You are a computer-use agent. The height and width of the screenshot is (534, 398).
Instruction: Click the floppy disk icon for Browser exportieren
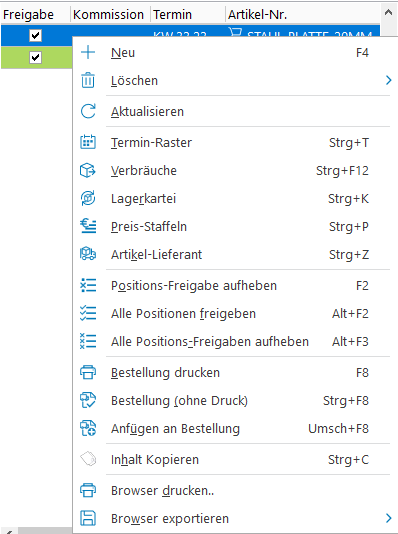(88, 518)
